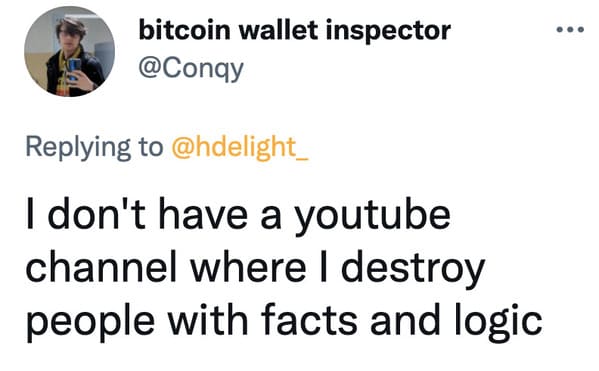Select the word 'have' in the tweet
The width and height of the screenshot is (599, 371).
(203, 213)
